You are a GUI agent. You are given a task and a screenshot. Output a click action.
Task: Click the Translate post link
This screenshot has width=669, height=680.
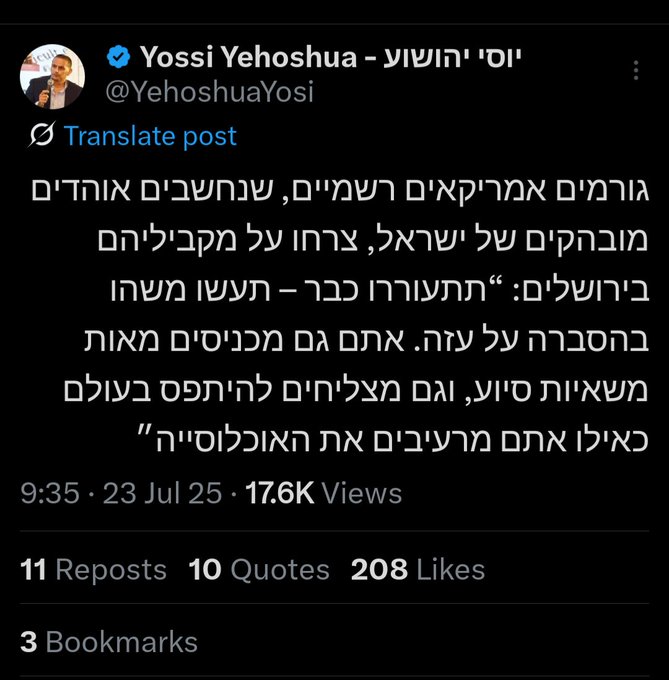(x=150, y=136)
